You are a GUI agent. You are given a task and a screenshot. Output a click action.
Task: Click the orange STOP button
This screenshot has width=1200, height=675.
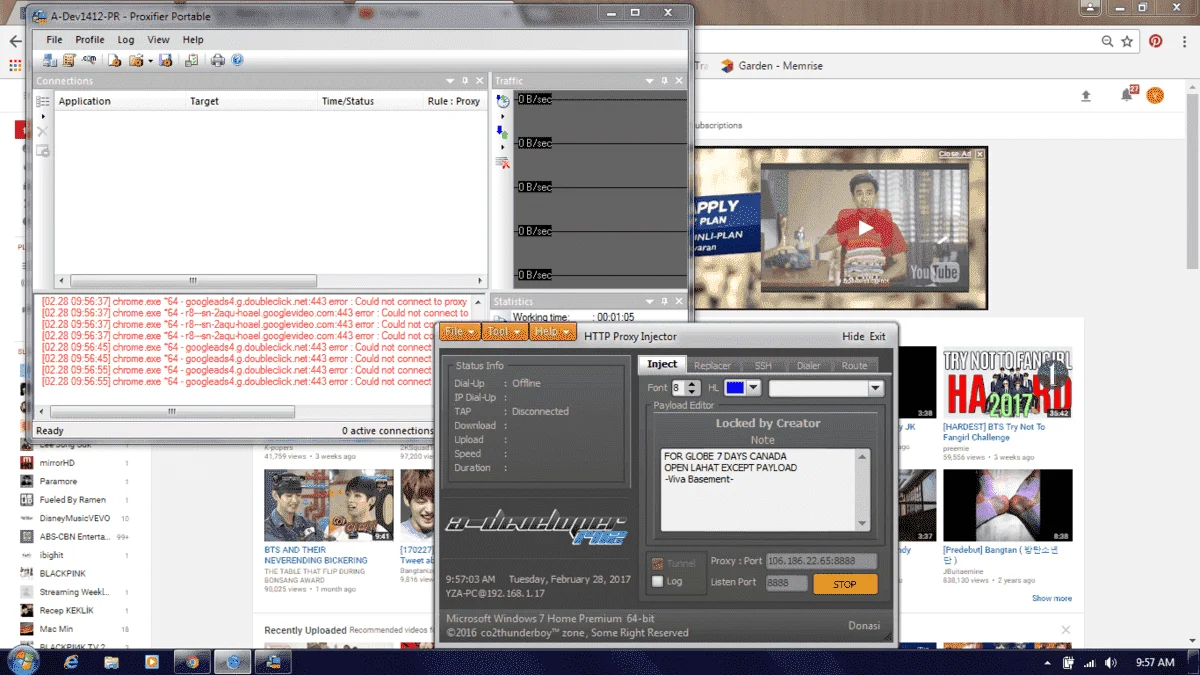pyautogui.click(x=845, y=584)
